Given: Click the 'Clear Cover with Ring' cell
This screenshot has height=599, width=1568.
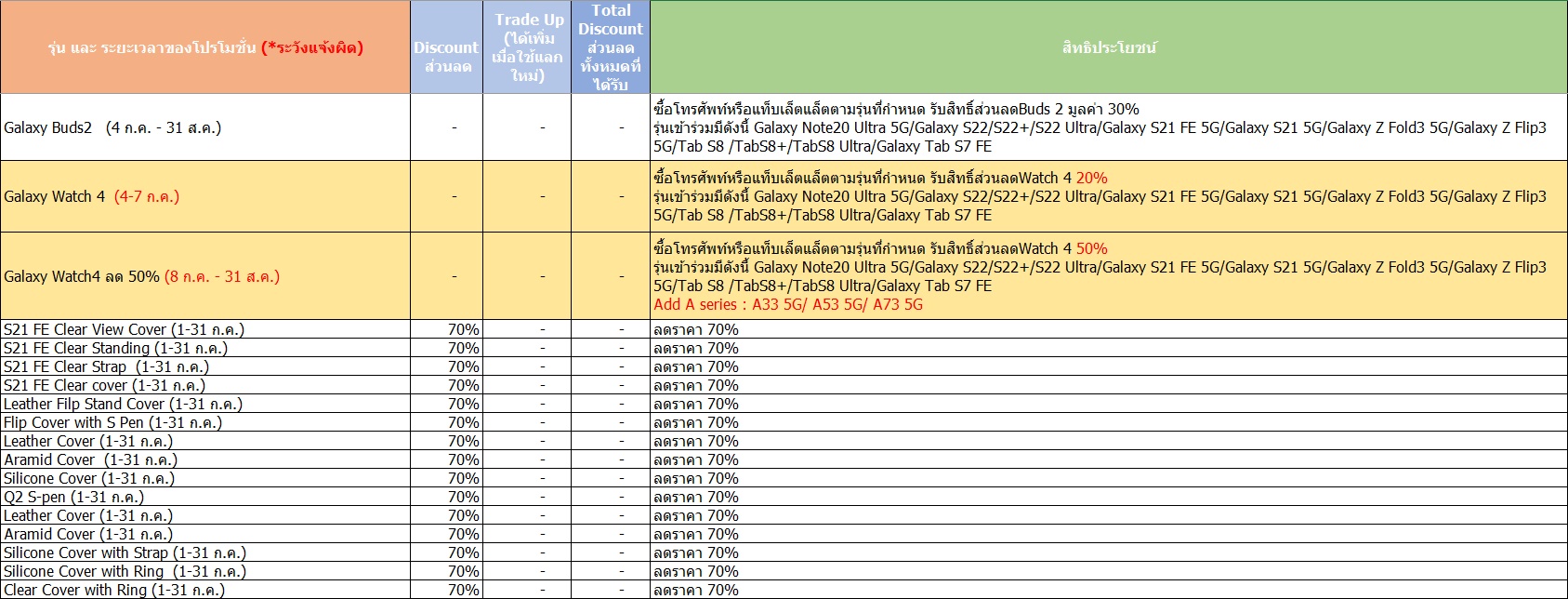Looking at the screenshot, I should click(x=205, y=590).
